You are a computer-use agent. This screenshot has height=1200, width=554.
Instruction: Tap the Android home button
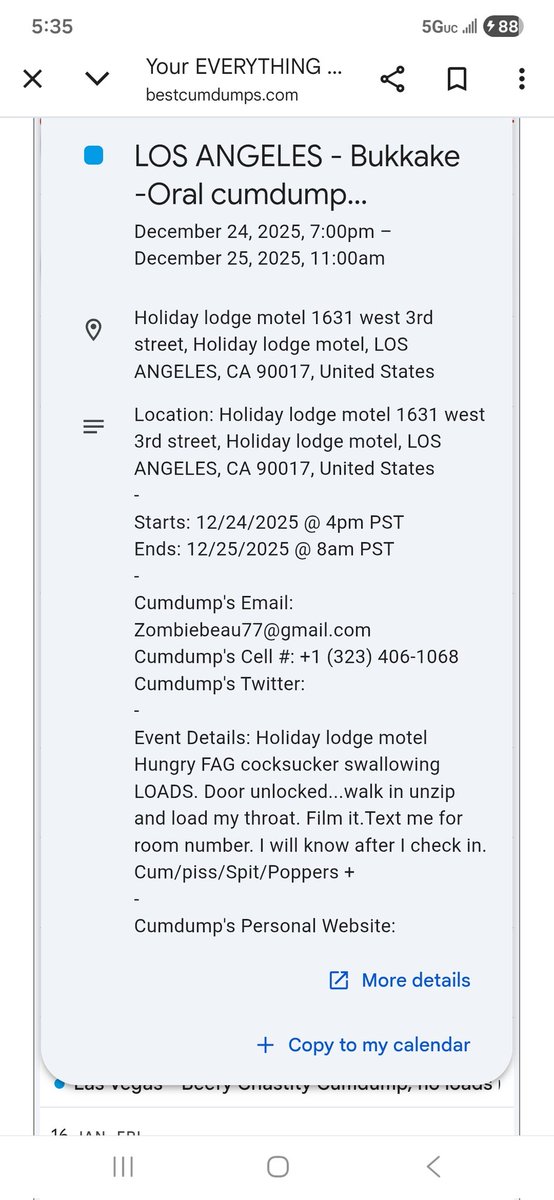click(278, 1166)
